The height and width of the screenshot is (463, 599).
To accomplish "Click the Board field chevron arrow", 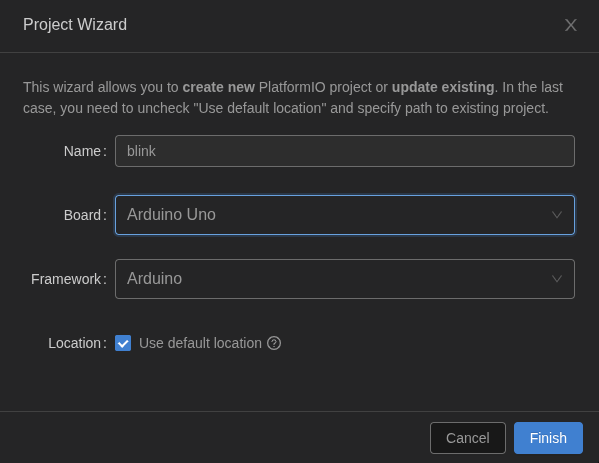I will click(x=557, y=215).
